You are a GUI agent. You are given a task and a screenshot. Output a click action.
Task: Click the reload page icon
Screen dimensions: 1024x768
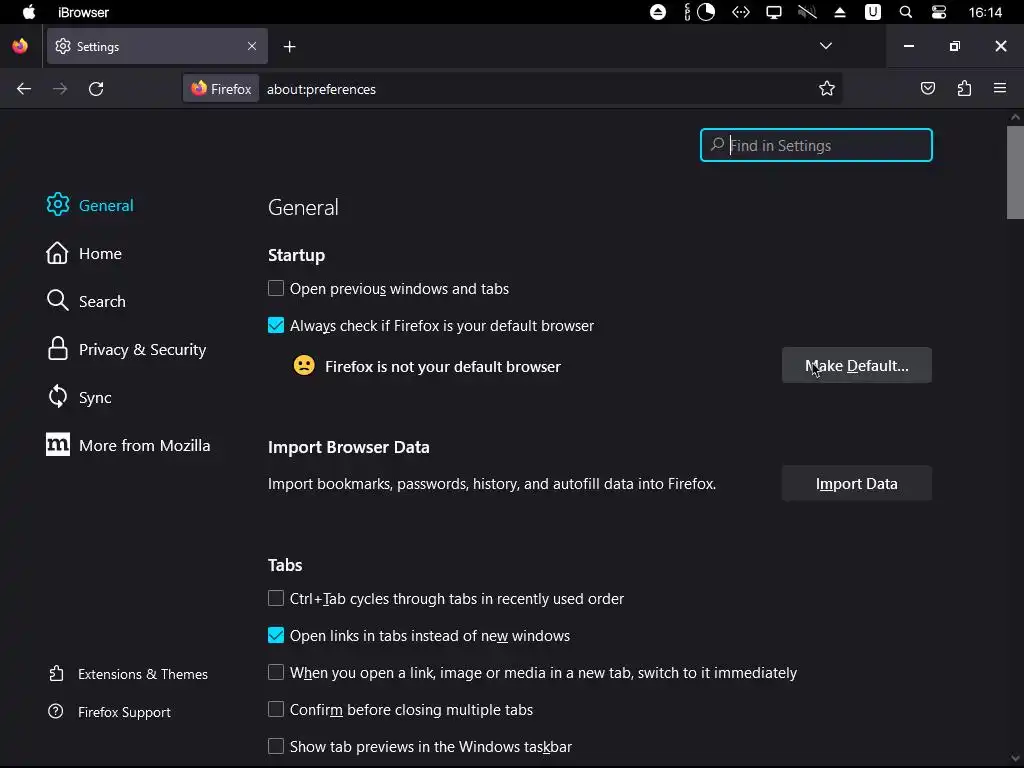click(x=96, y=89)
